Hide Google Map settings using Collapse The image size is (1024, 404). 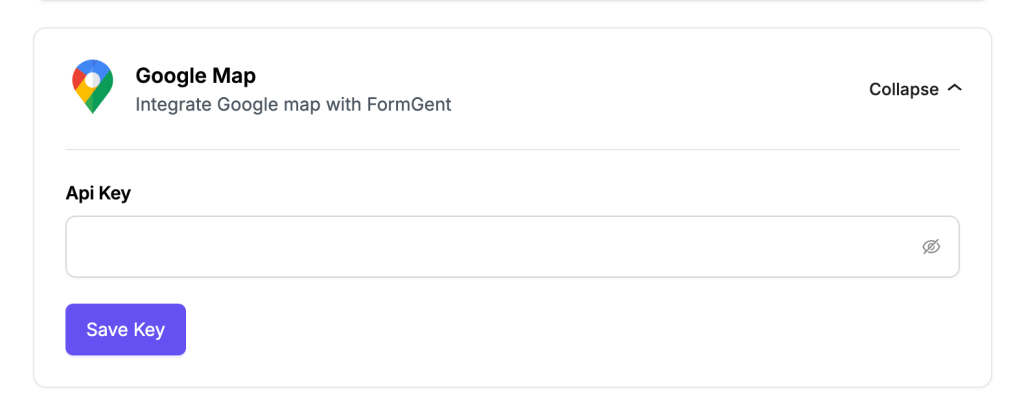click(915, 89)
